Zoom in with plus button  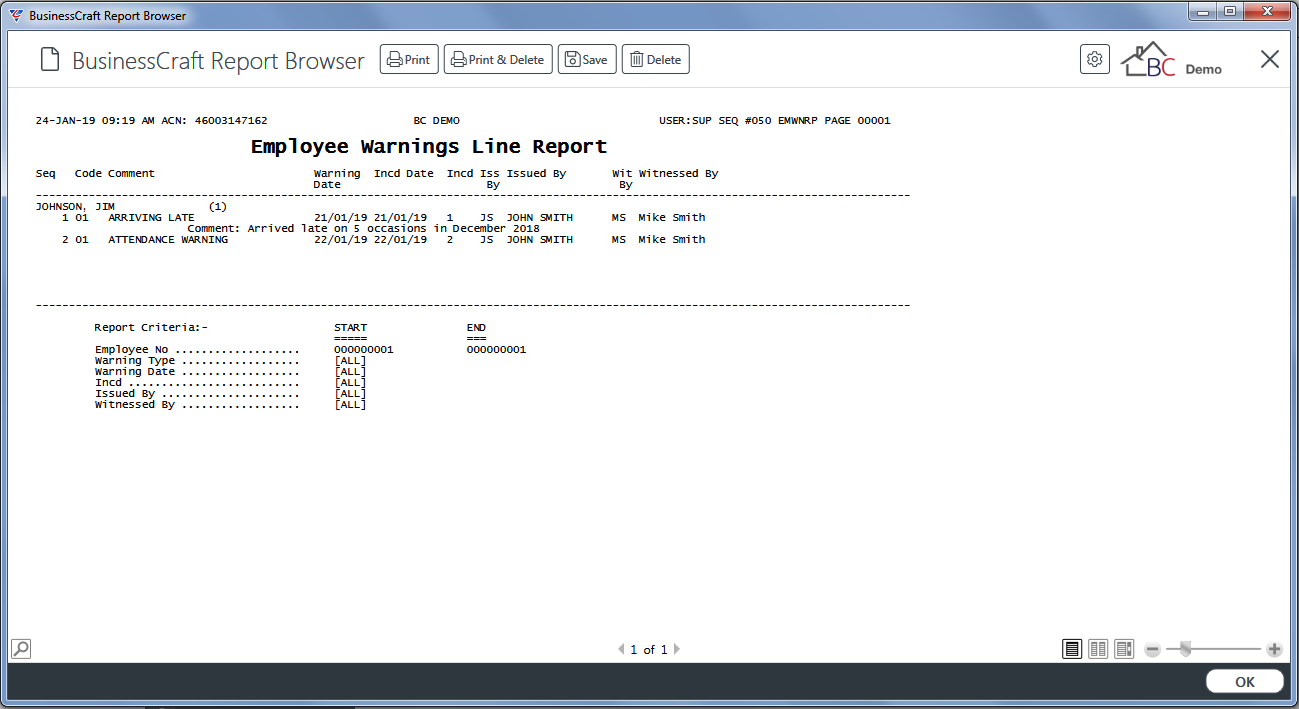click(x=1274, y=649)
